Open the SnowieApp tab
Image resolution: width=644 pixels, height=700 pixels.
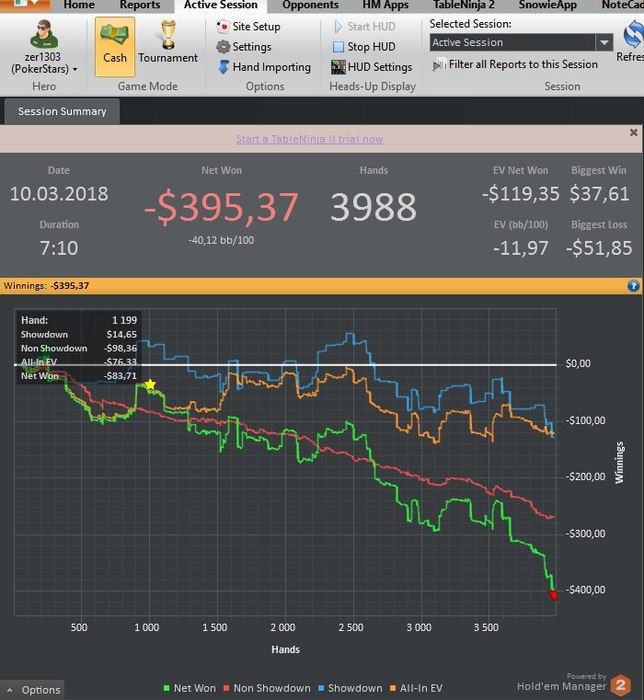coord(548,5)
